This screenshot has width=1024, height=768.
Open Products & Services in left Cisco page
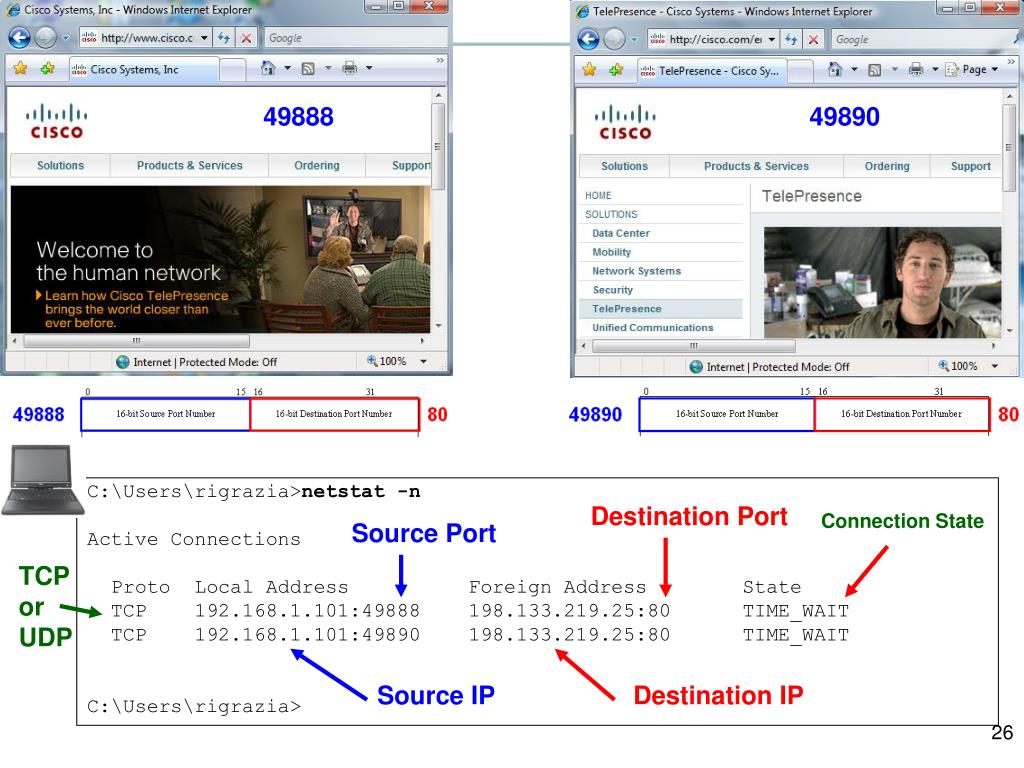pos(189,165)
